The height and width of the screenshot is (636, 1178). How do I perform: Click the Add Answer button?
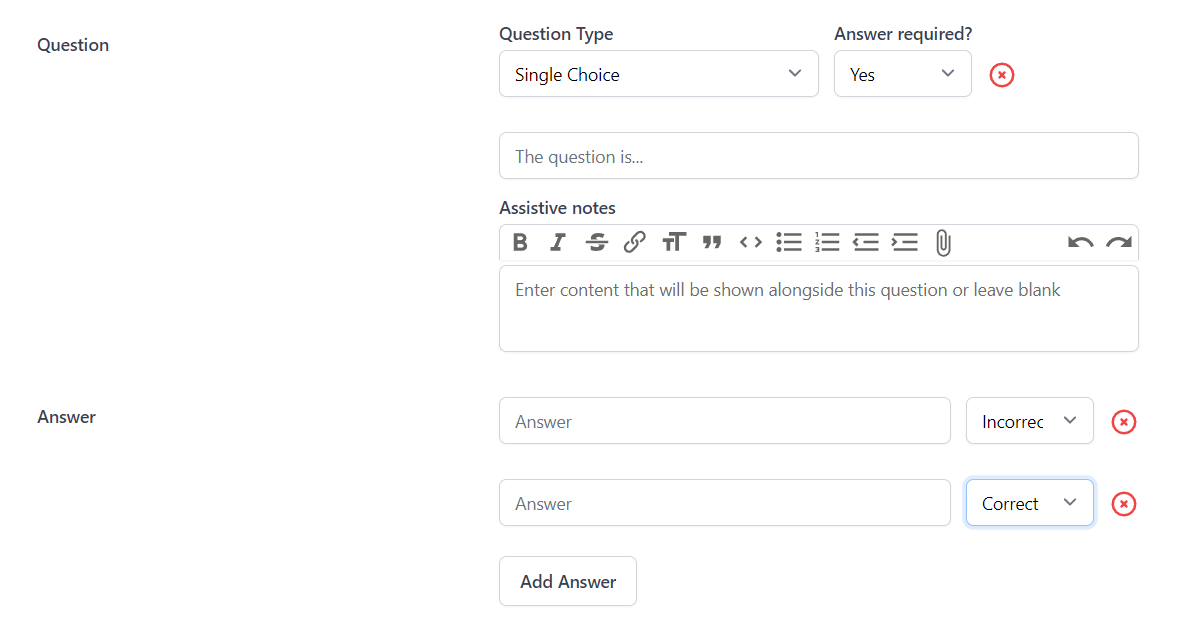[x=568, y=581]
